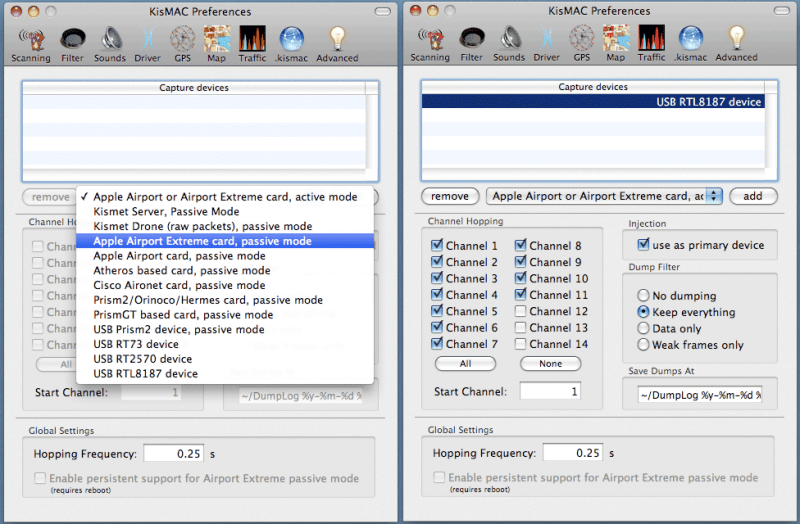
Task: Open capture device type dropdown in right window
Action: [x=604, y=196]
